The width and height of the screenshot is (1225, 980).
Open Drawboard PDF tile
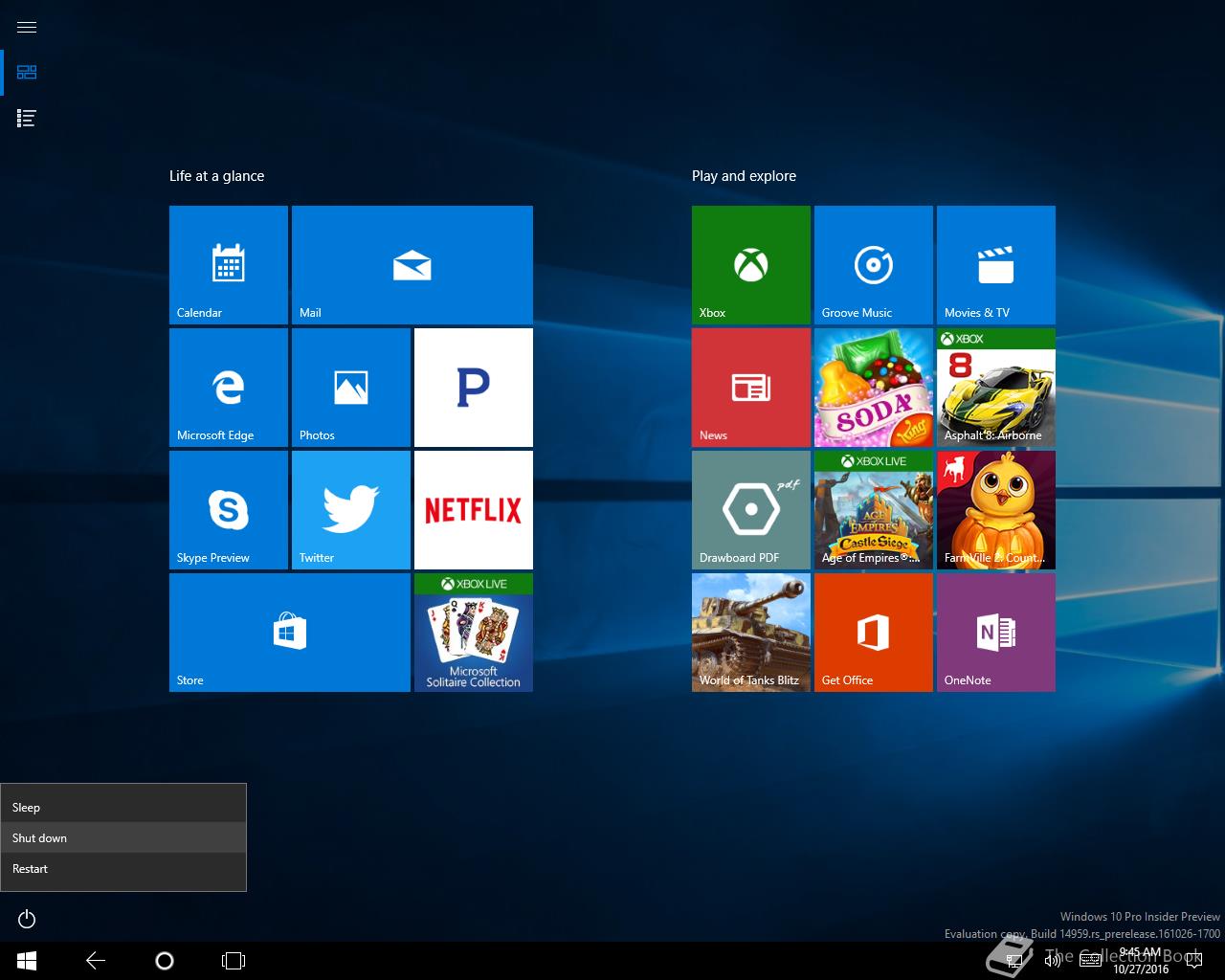[x=751, y=510]
